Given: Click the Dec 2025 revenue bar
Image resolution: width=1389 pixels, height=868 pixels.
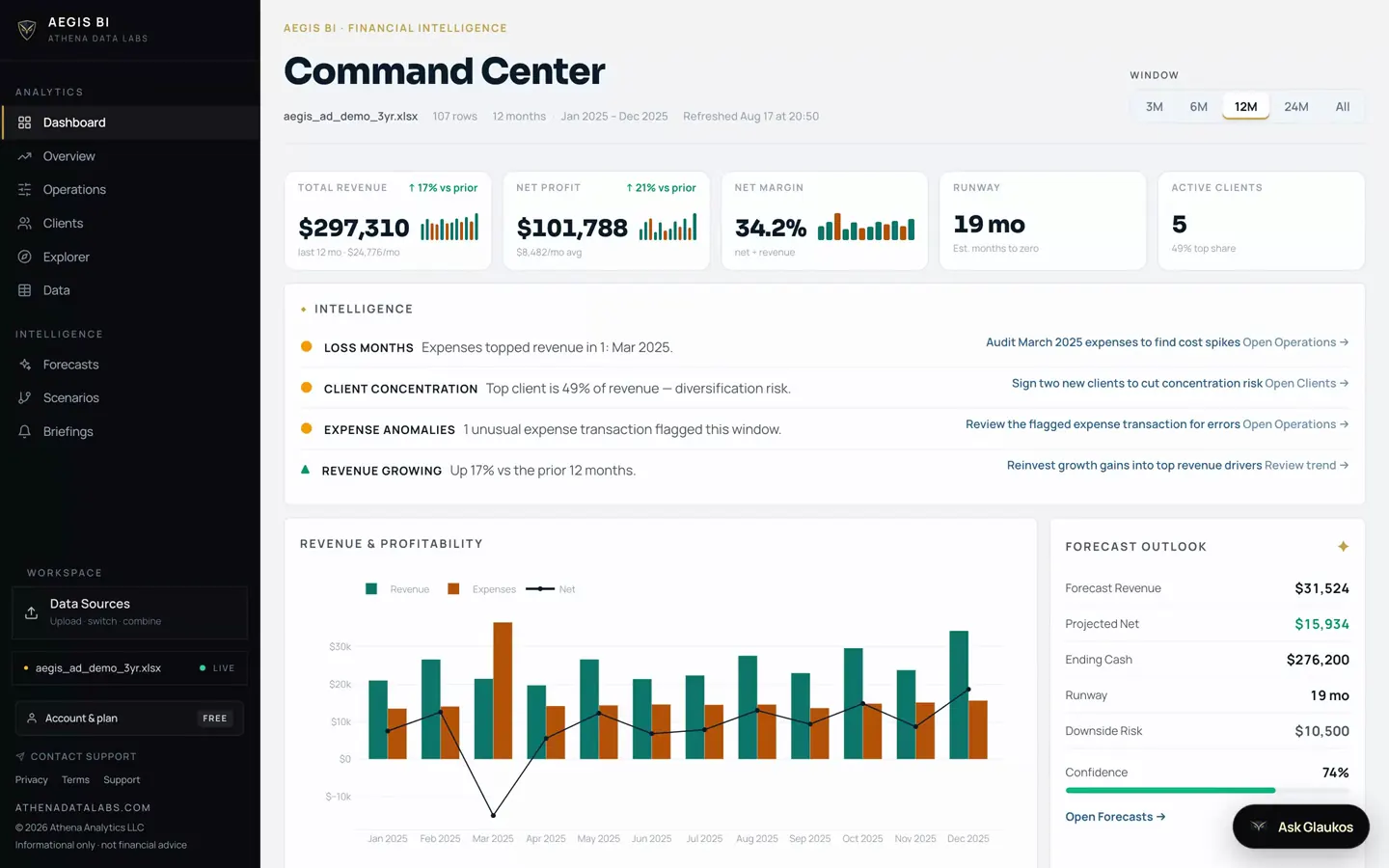Looking at the screenshot, I should point(959,694).
